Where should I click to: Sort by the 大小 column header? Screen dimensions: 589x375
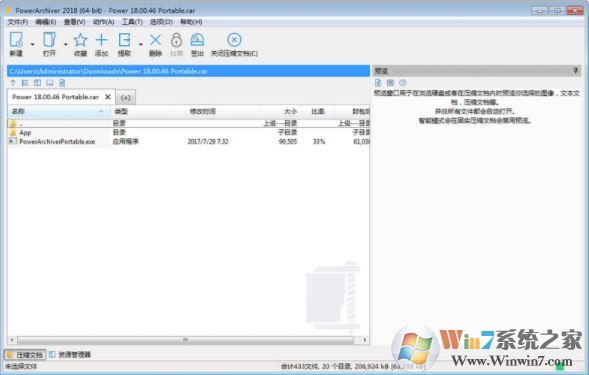pyautogui.click(x=280, y=111)
